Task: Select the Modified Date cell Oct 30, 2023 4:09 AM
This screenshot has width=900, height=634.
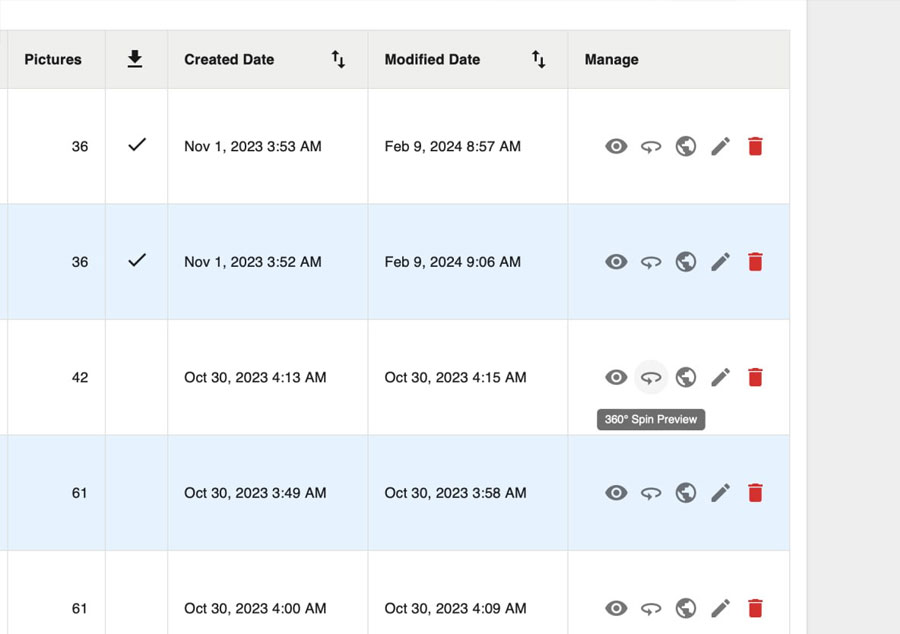Action: coord(455,608)
